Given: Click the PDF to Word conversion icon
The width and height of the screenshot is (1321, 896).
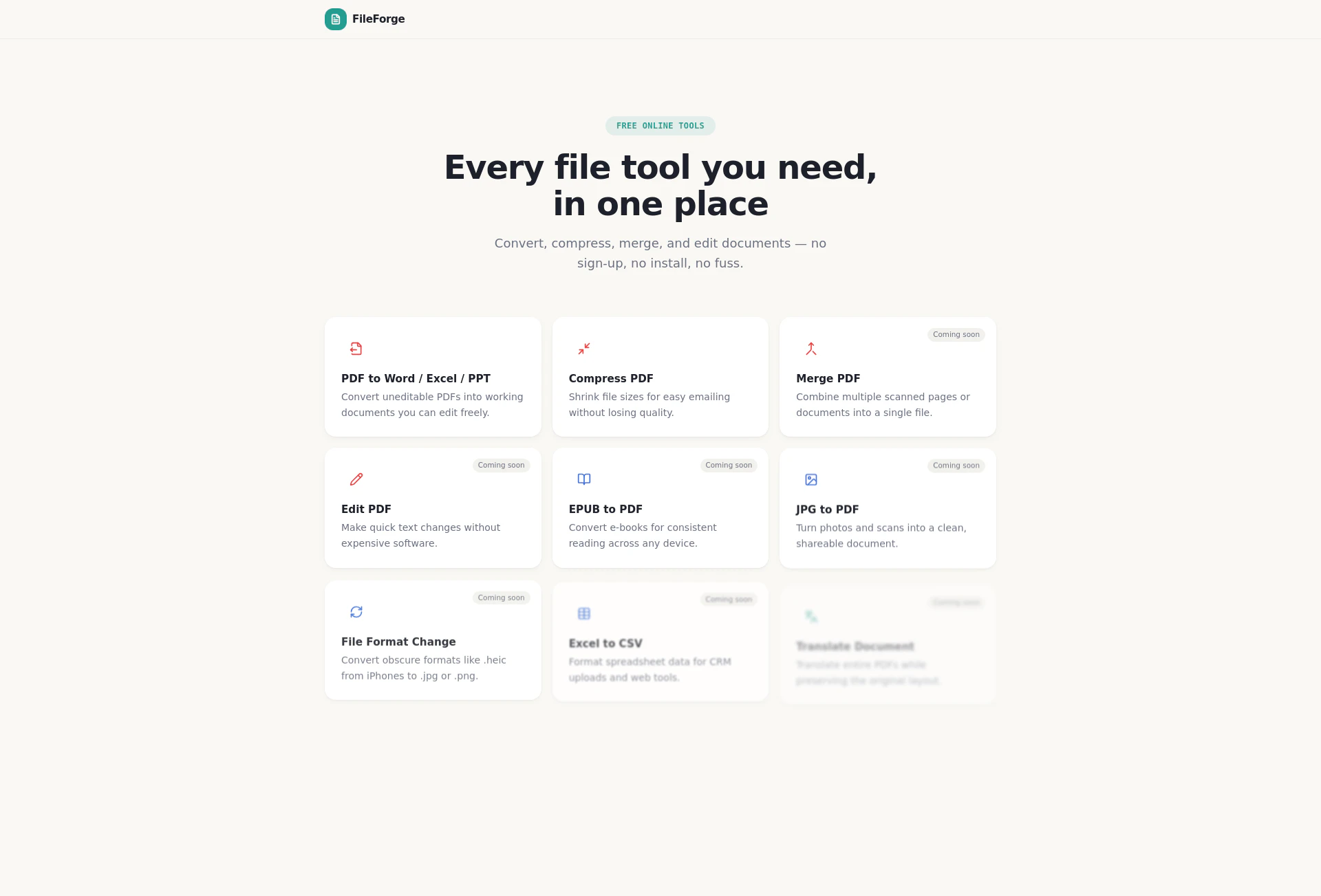Looking at the screenshot, I should (x=356, y=349).
